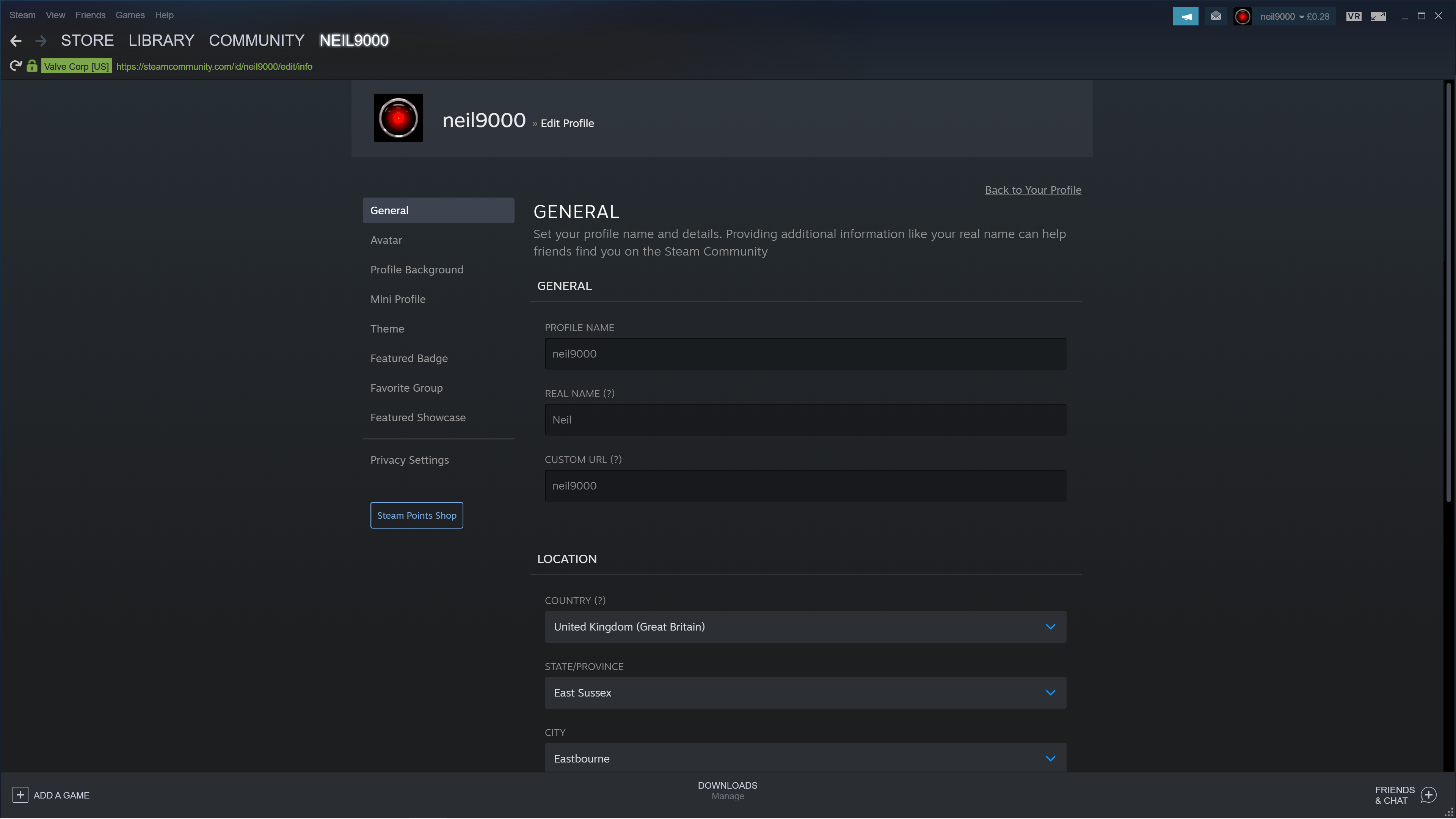
Task: Select the Avatar sidebar section
Action: coord(439,240)
